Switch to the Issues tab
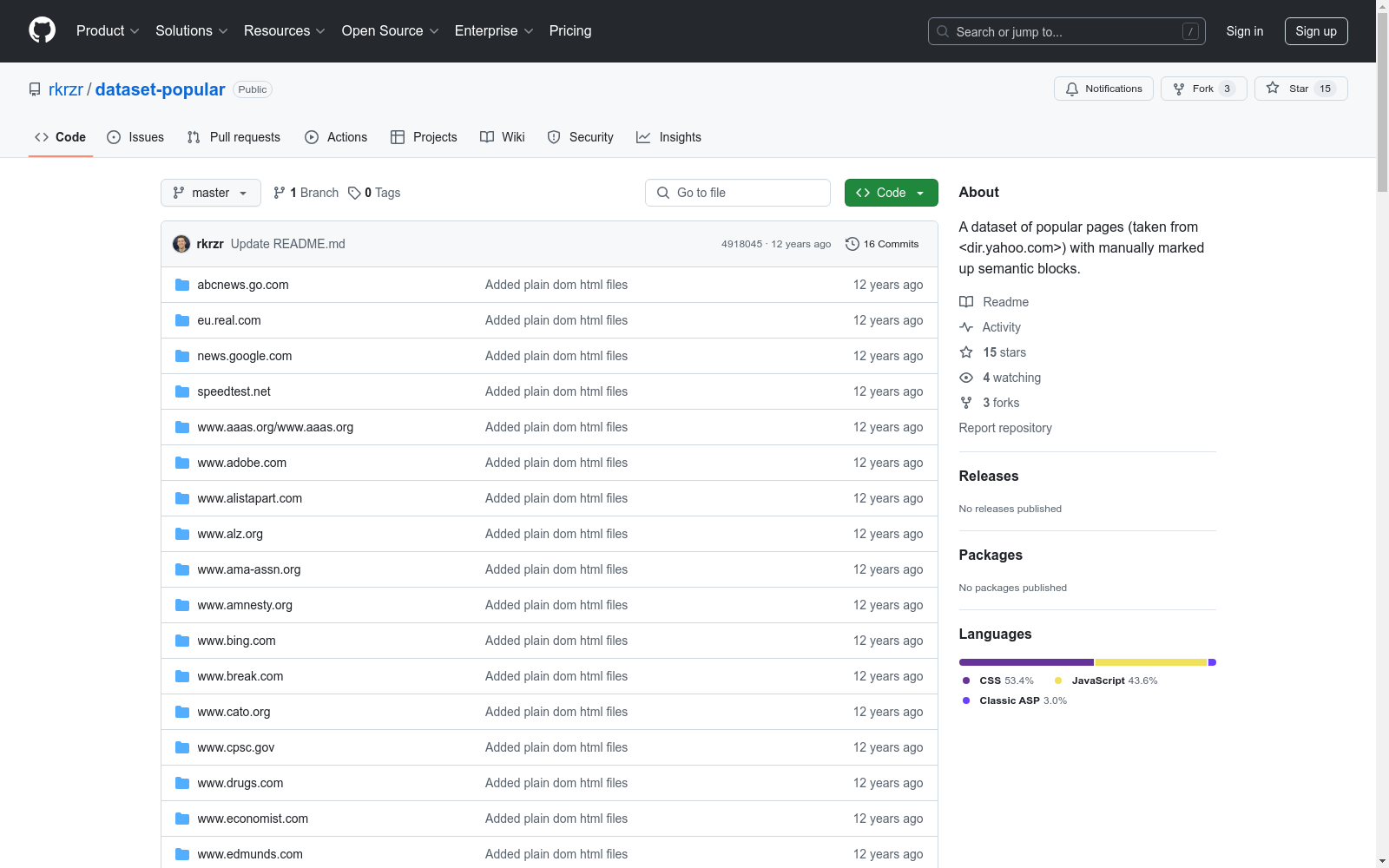 tap(135, 137)
